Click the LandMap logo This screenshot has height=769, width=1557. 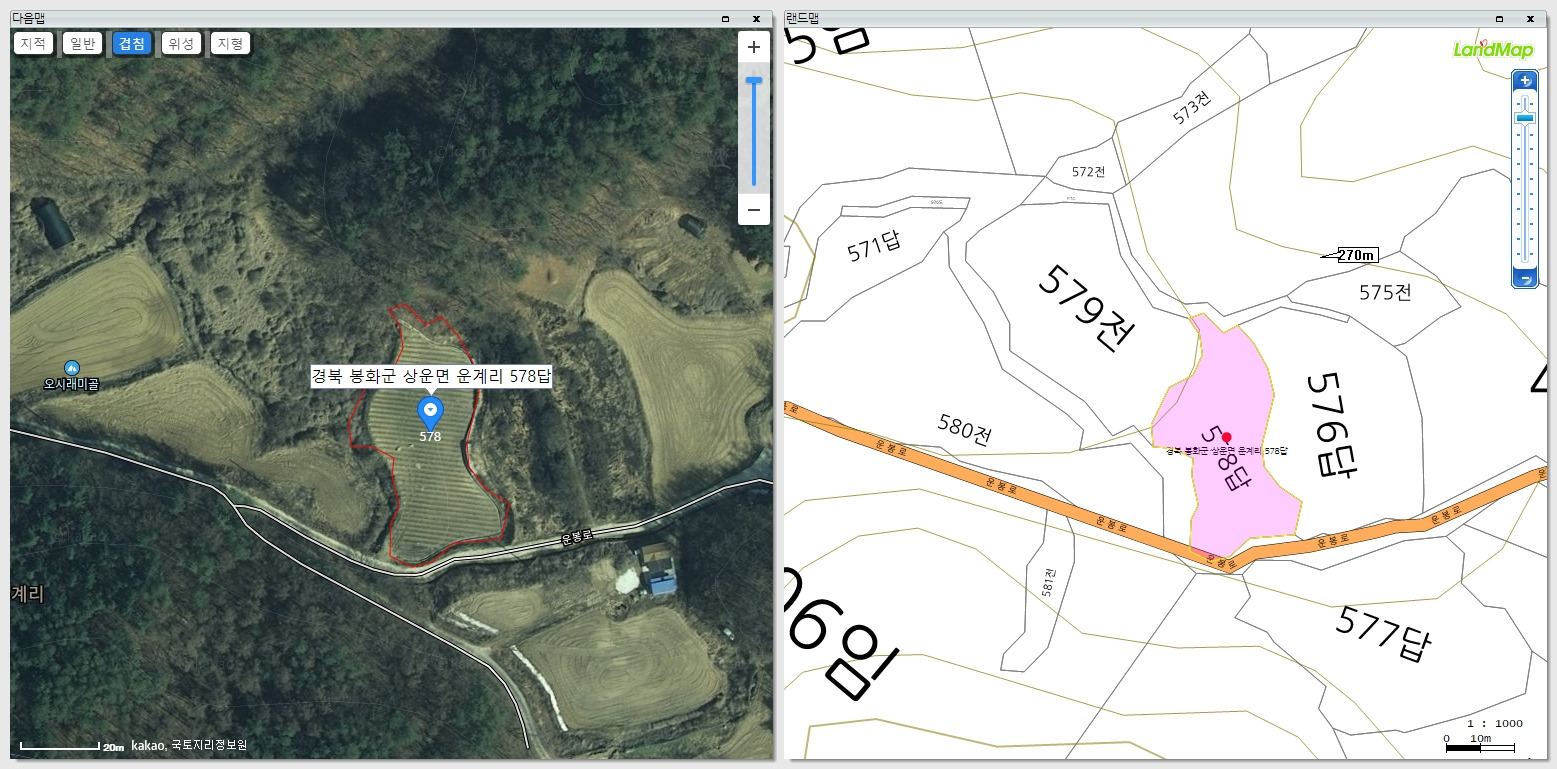[1493, 48]
